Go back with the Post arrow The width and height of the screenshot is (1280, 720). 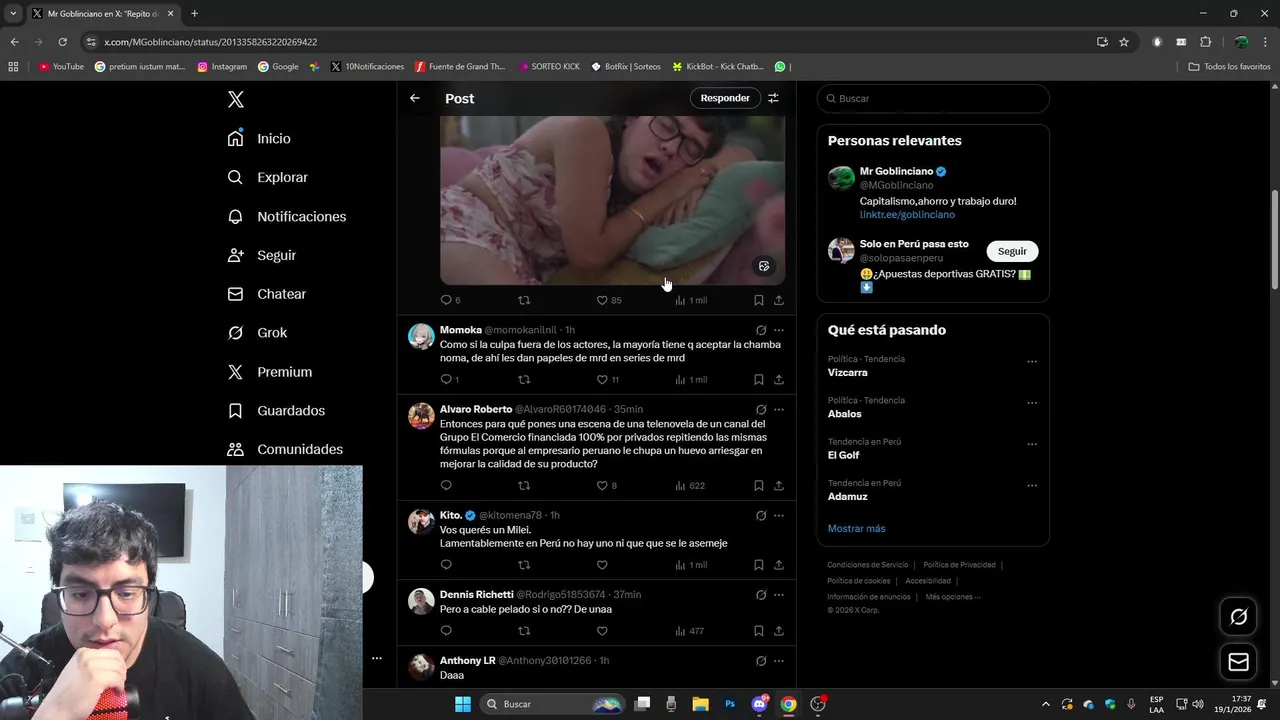(415, 98)
